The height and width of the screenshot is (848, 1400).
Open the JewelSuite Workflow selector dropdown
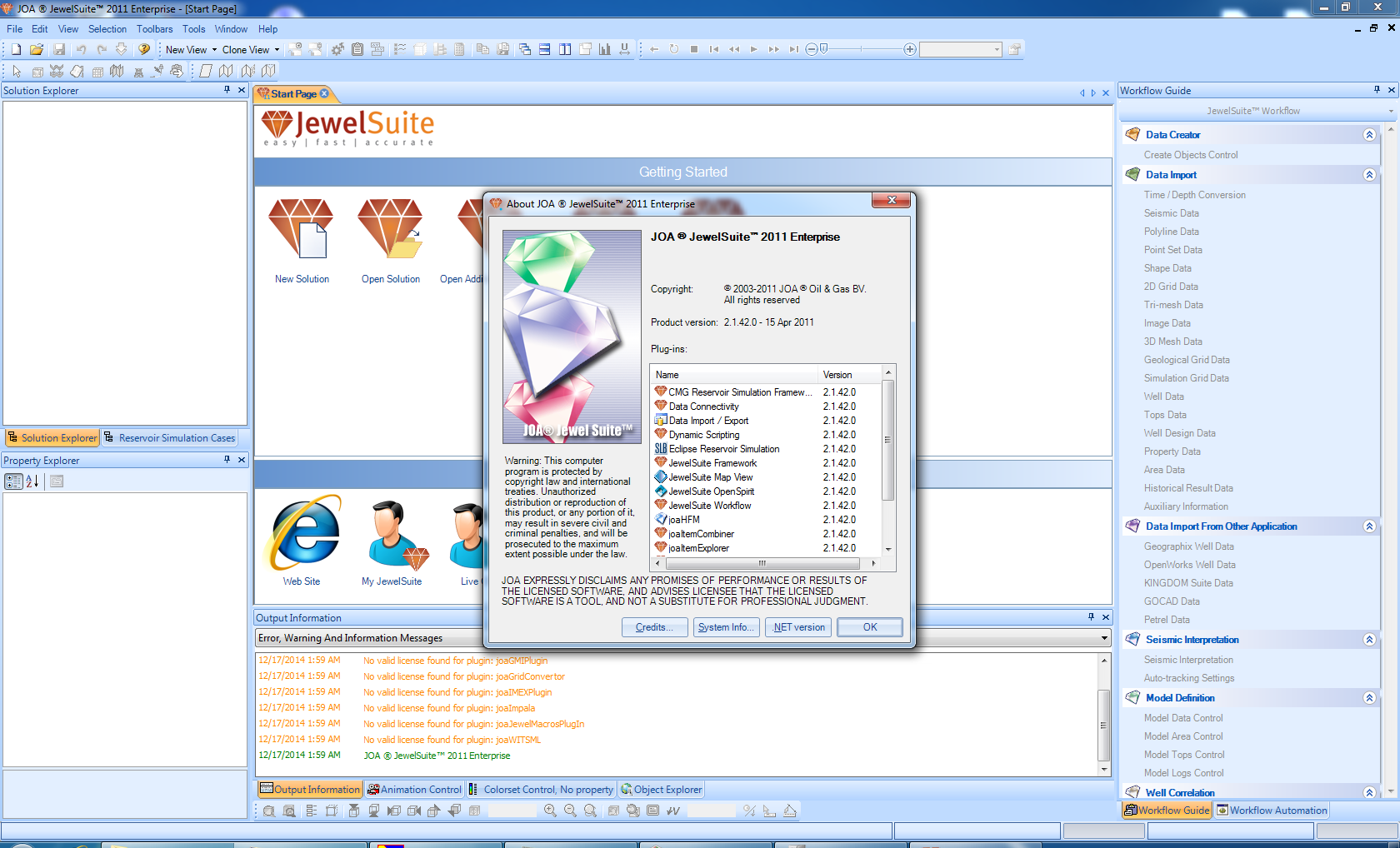tap(1391, 111)
